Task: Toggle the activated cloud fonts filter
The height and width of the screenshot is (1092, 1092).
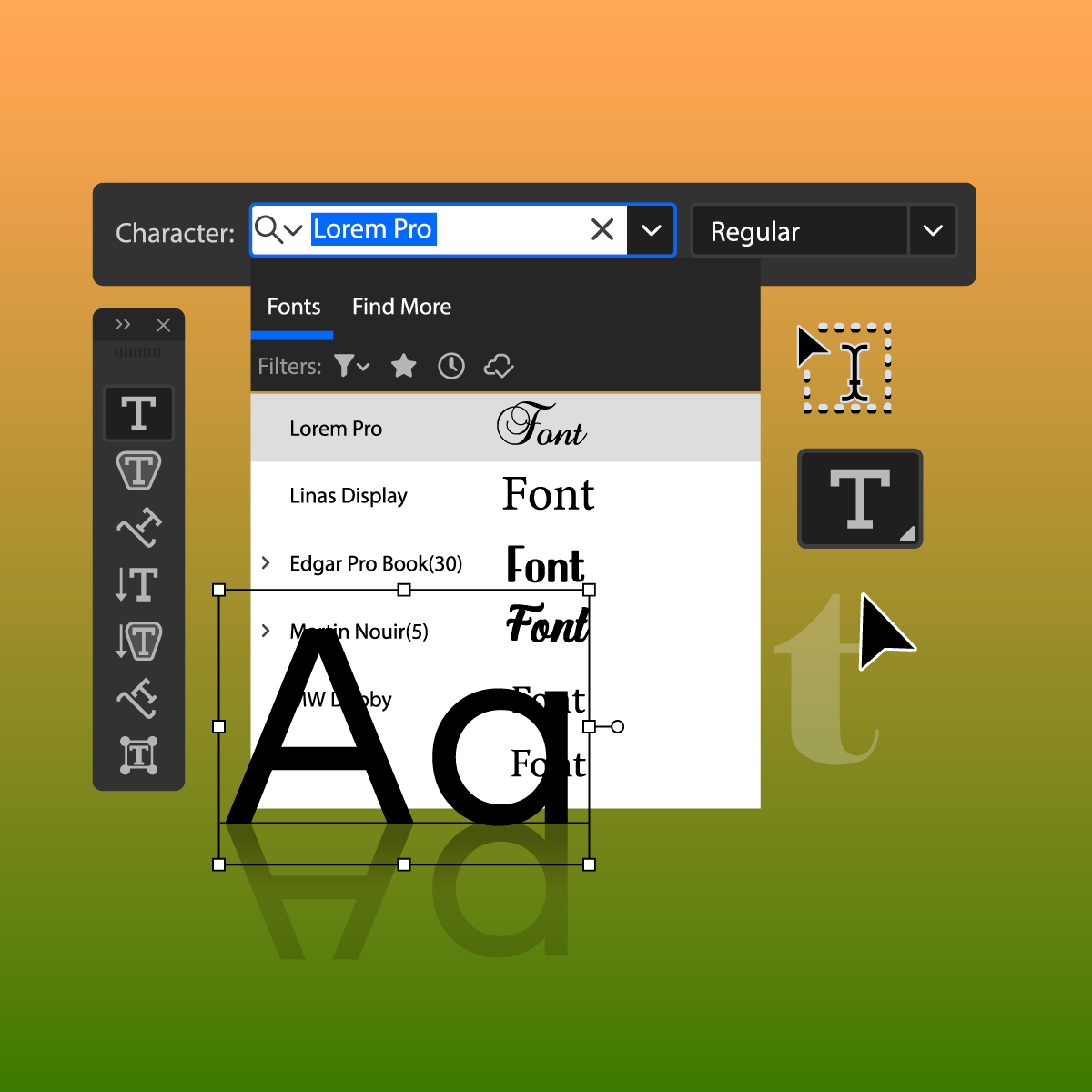Action: pyautogui.click(x=499, y=367)
